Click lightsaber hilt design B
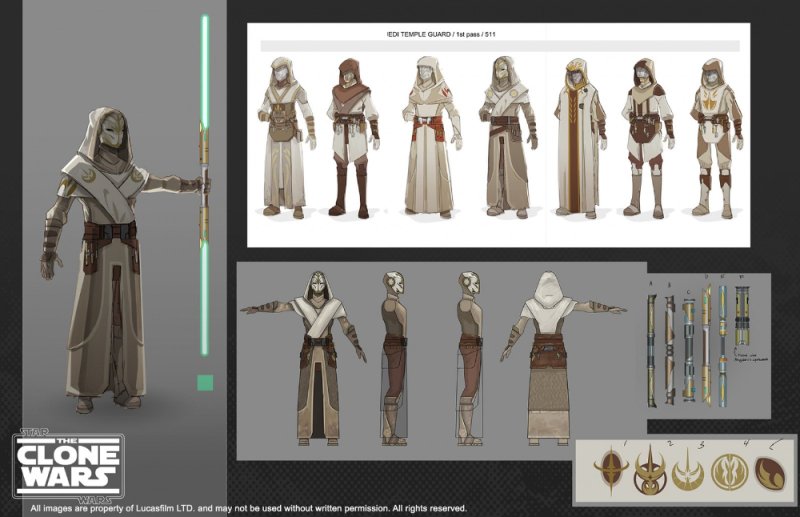 coord(669,351)
